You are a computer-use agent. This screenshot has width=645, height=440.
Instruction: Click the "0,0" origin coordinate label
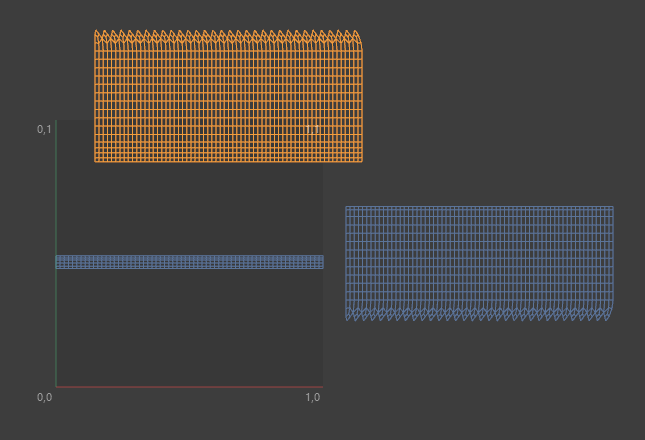[44, 397]
